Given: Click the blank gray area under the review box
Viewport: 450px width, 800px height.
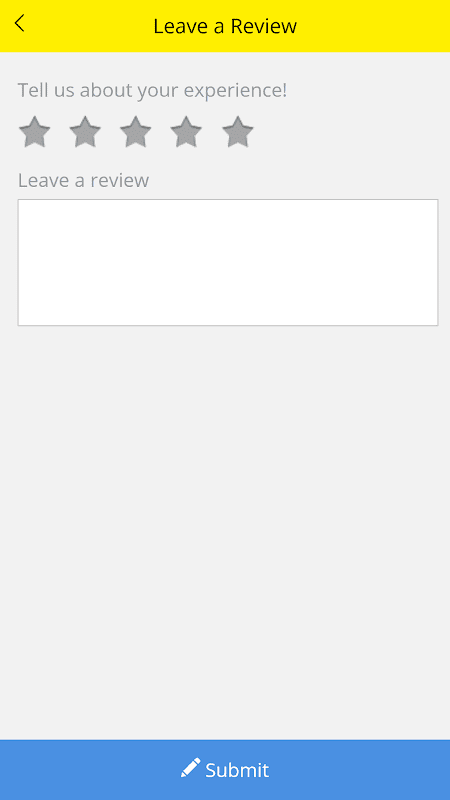Looking at the screenshot, I should (225, 531).
